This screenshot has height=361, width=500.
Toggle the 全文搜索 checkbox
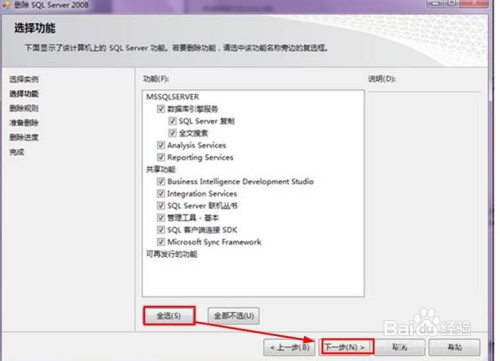172,133
